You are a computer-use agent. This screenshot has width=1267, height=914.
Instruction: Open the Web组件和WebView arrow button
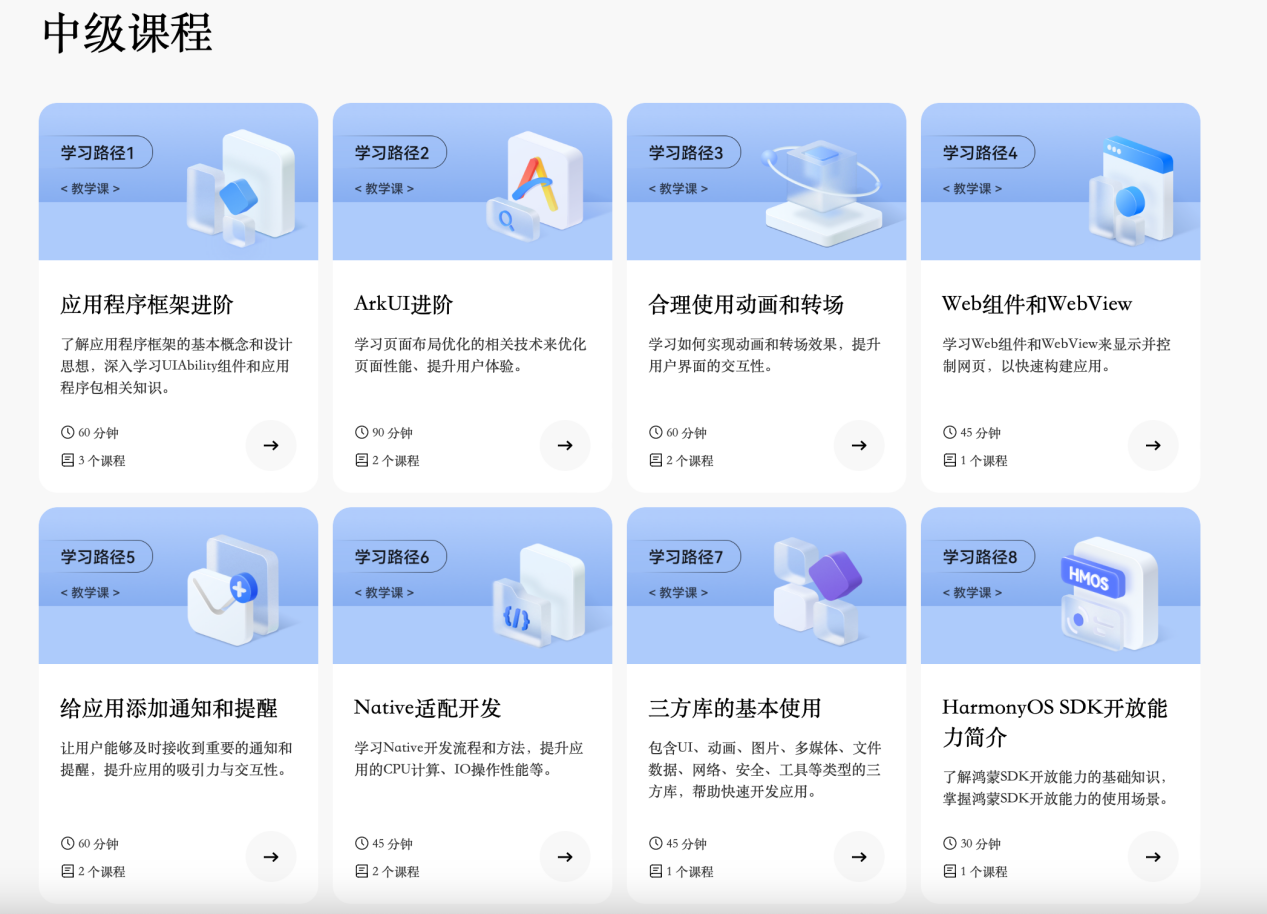[x=1153, y=446]
